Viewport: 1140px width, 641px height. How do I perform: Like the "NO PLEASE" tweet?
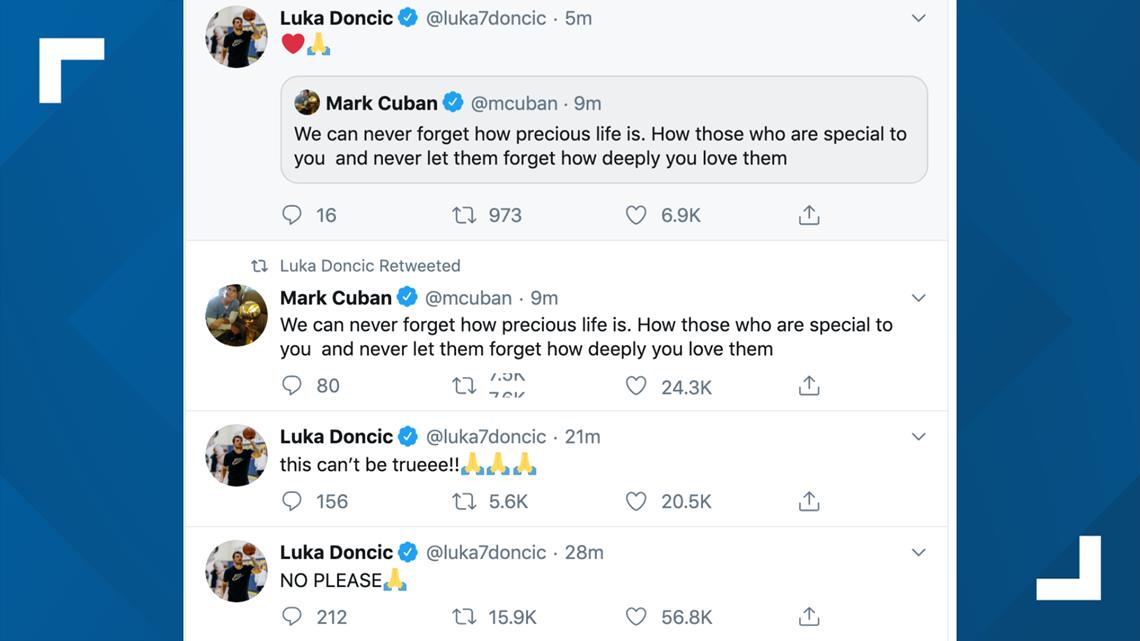click(x=636, y=617)
